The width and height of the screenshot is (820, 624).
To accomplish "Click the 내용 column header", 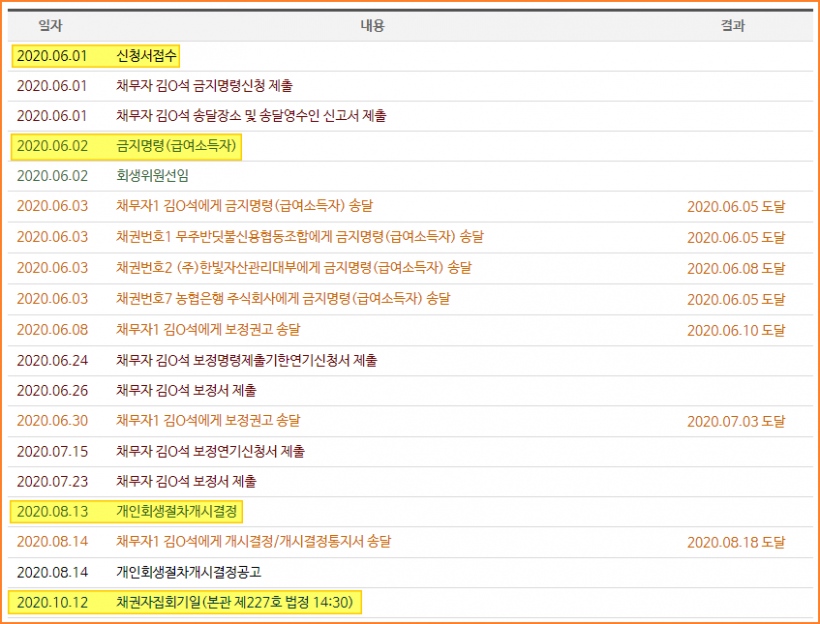I will click(372, 26).
